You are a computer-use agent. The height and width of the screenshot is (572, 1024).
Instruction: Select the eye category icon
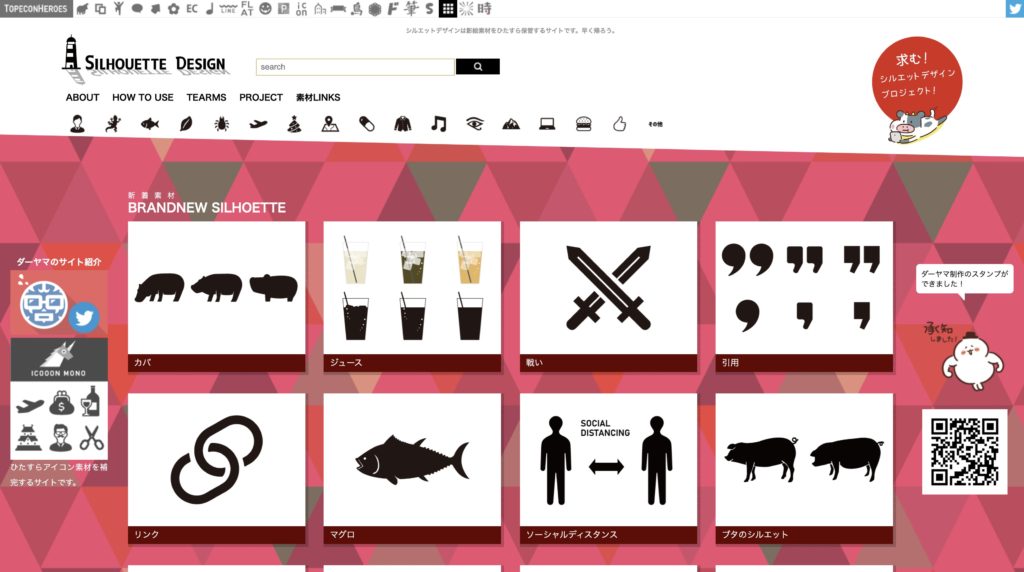pyautogui.click(x=475, y=123)
